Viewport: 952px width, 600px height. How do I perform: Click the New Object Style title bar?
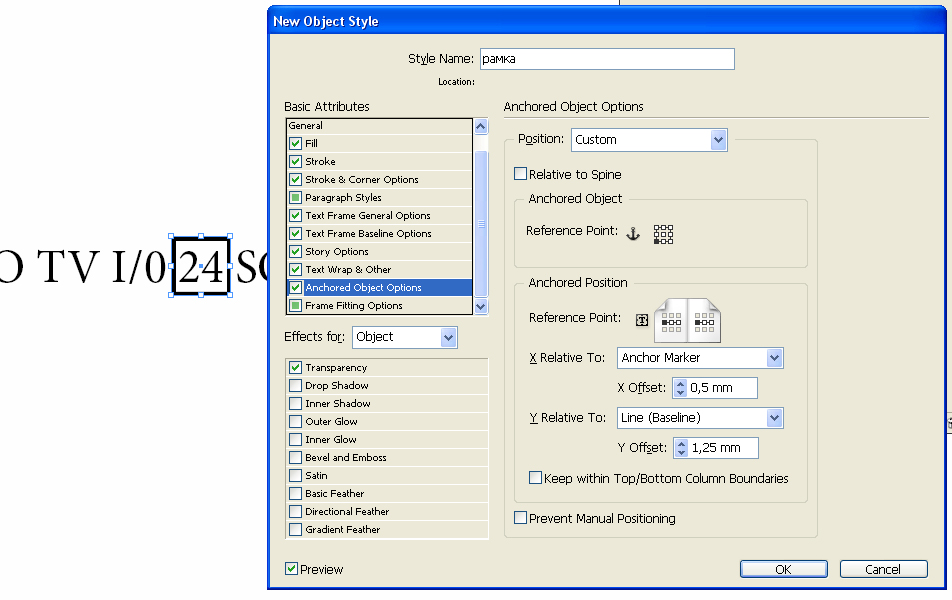(x=606, y=21)
